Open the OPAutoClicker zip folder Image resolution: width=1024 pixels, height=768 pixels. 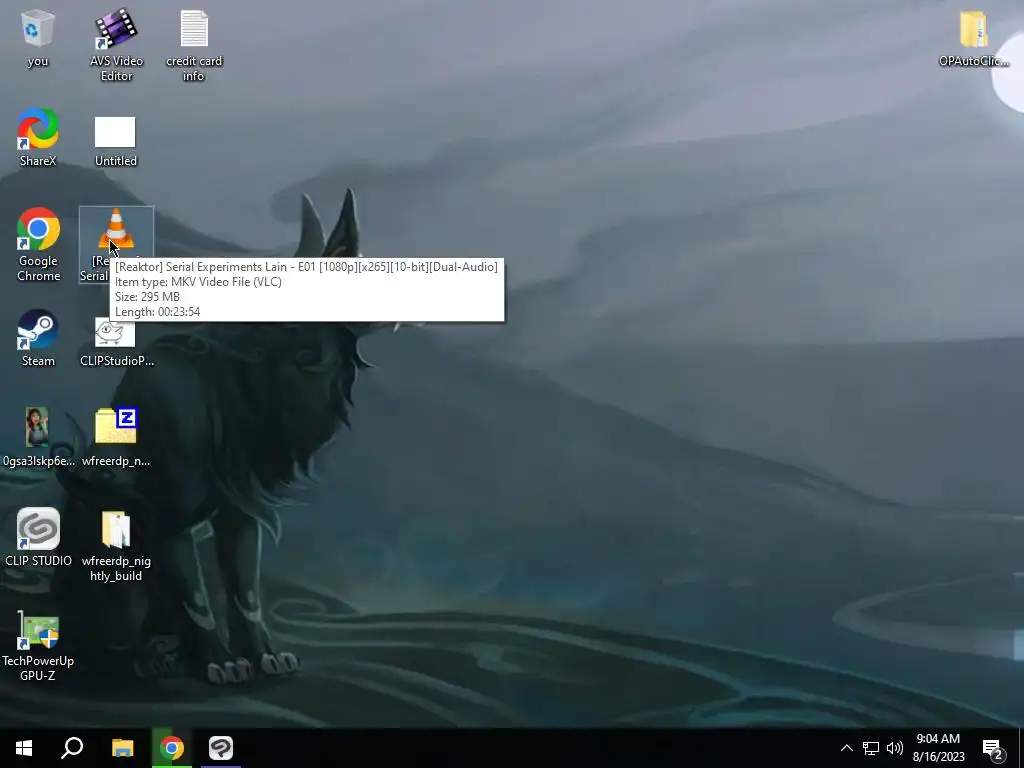coord(974,38)
